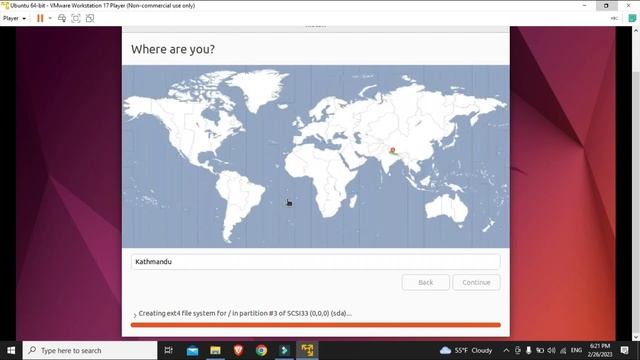Image resolution: width=640 pixels, height=360 pixels.
Task: Click the ENG language indicator
Action: point(576,350)
